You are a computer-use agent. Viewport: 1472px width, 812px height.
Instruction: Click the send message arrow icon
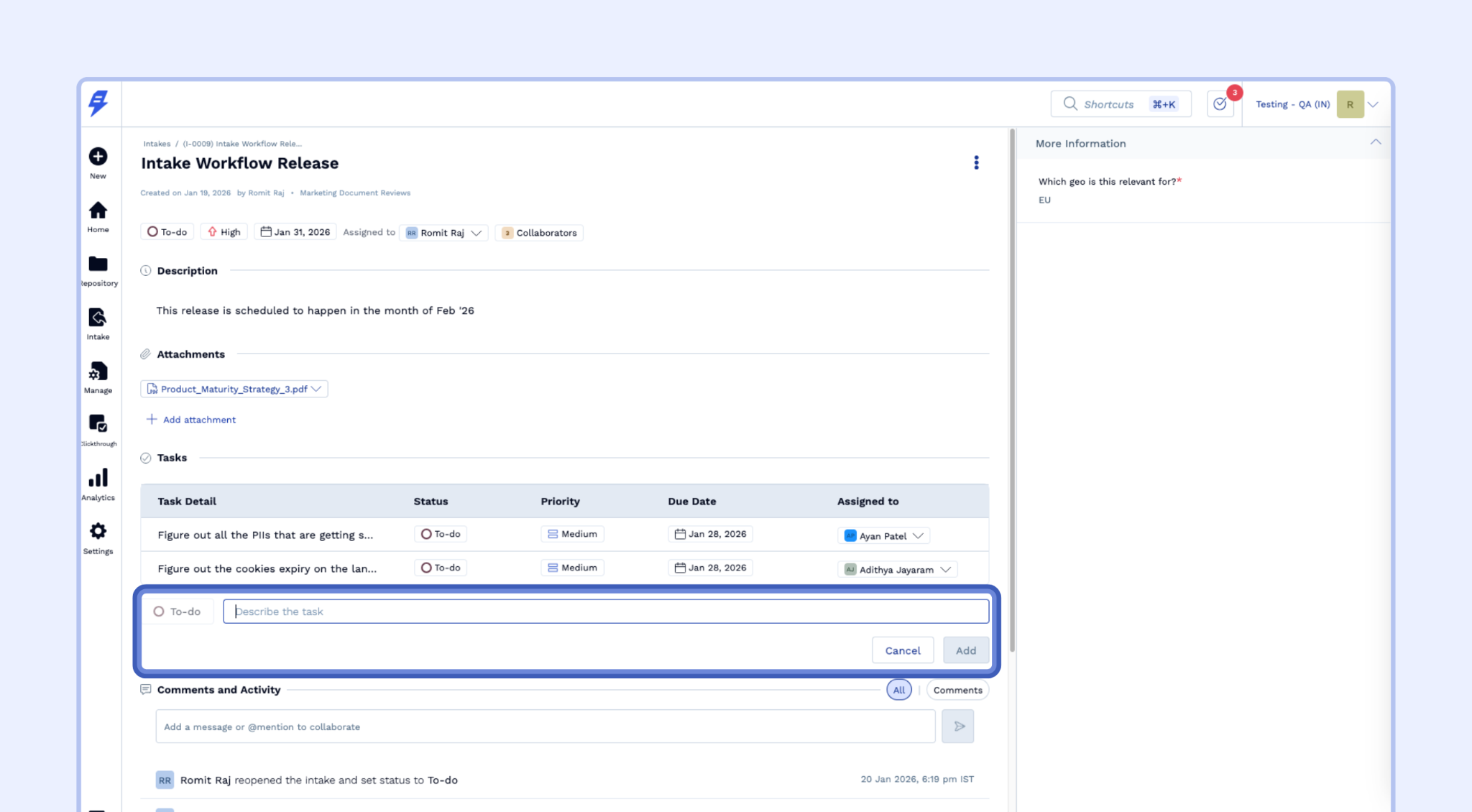958,726
